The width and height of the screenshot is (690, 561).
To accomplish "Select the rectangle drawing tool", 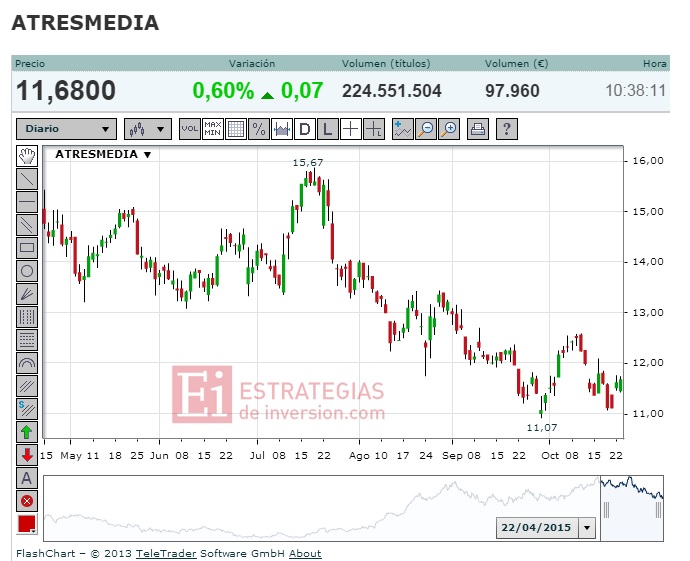I will pyautogui.click(x=27, y=248).
